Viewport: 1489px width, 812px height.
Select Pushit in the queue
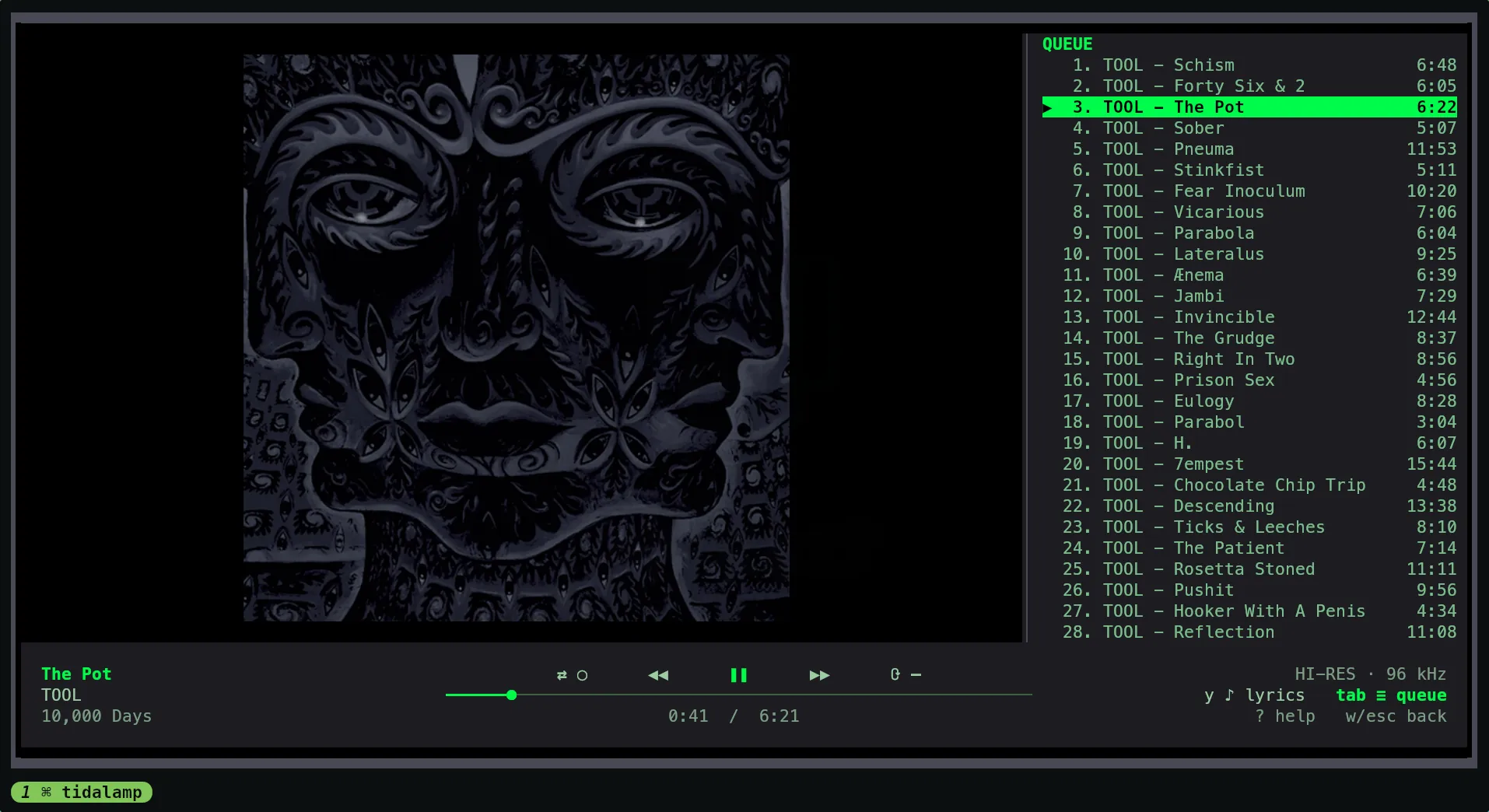coord(1249,590)
